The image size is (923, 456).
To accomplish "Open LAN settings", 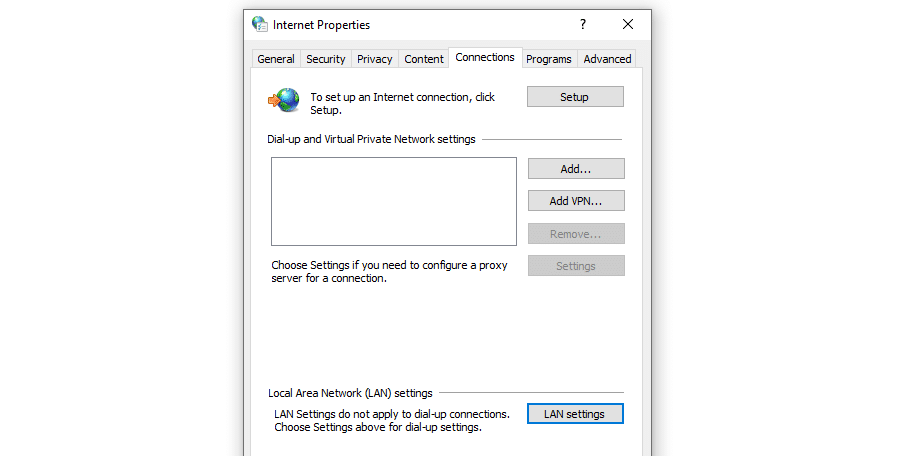I will click(x=574, y=414).
